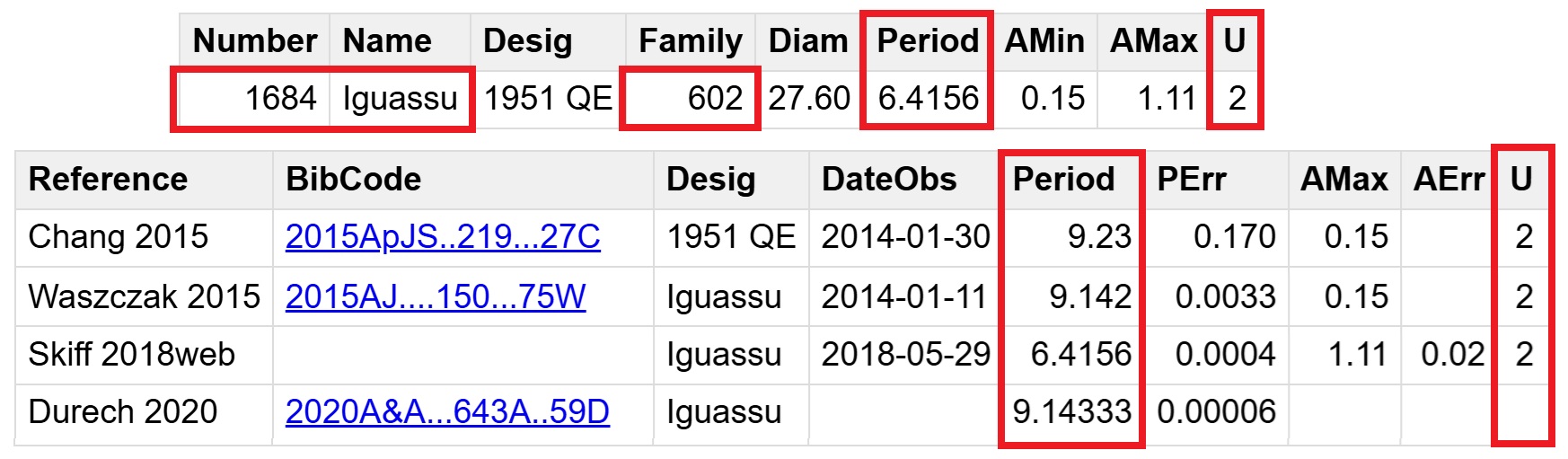
Task: Click the Name column header
Action: click(387, 41)
